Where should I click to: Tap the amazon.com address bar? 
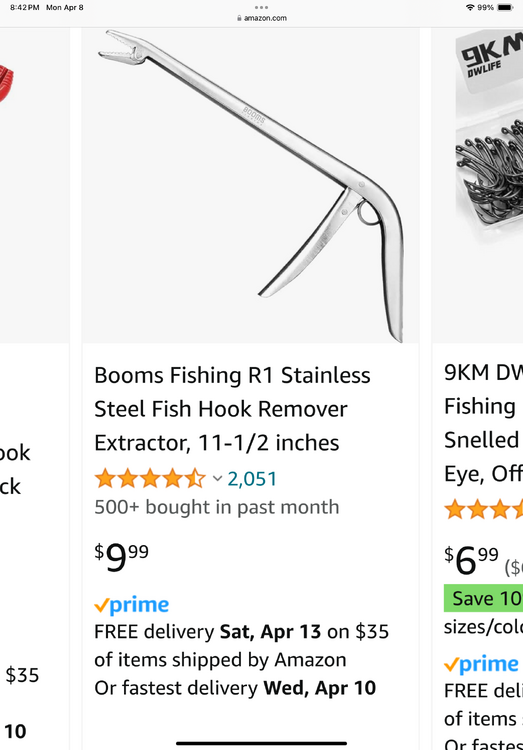click(262, 18)
